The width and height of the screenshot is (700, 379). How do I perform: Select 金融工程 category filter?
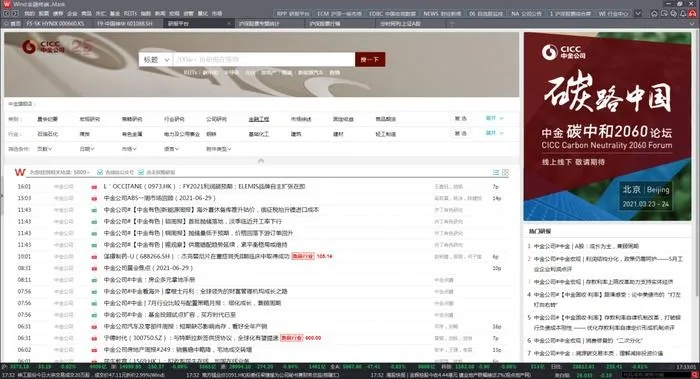pyautogui.click(x=259, y=119)
